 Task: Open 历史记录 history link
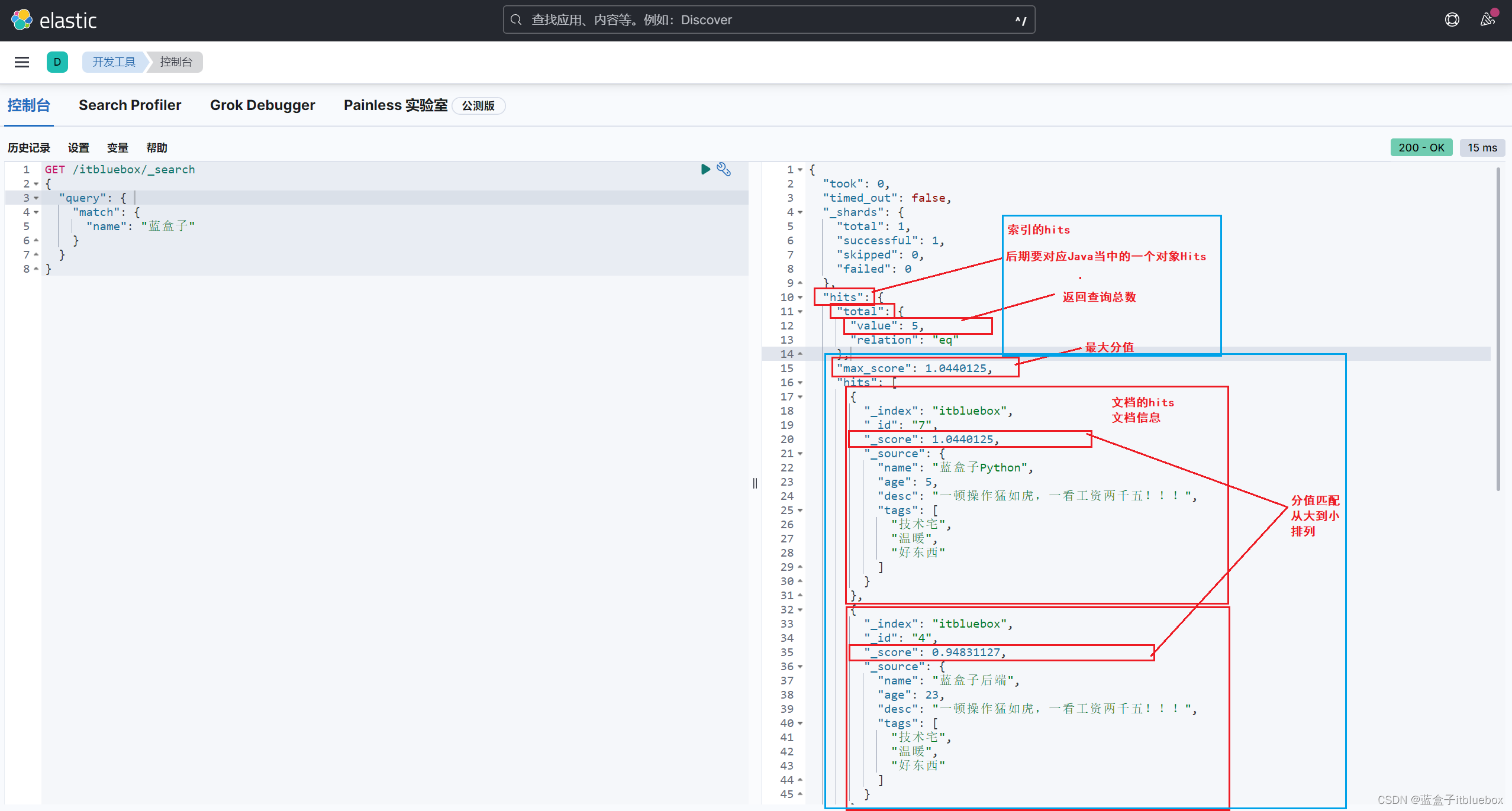pos(29,148)
